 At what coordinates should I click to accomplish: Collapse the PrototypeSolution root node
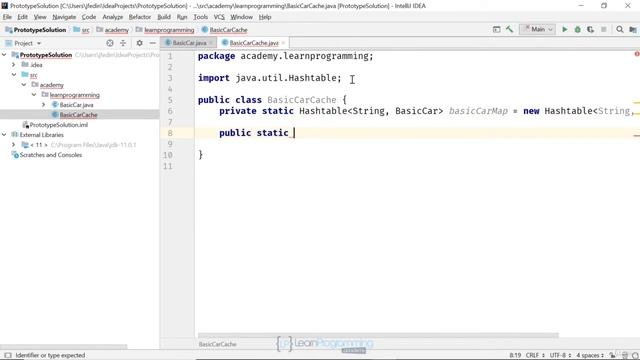[4, 55]
